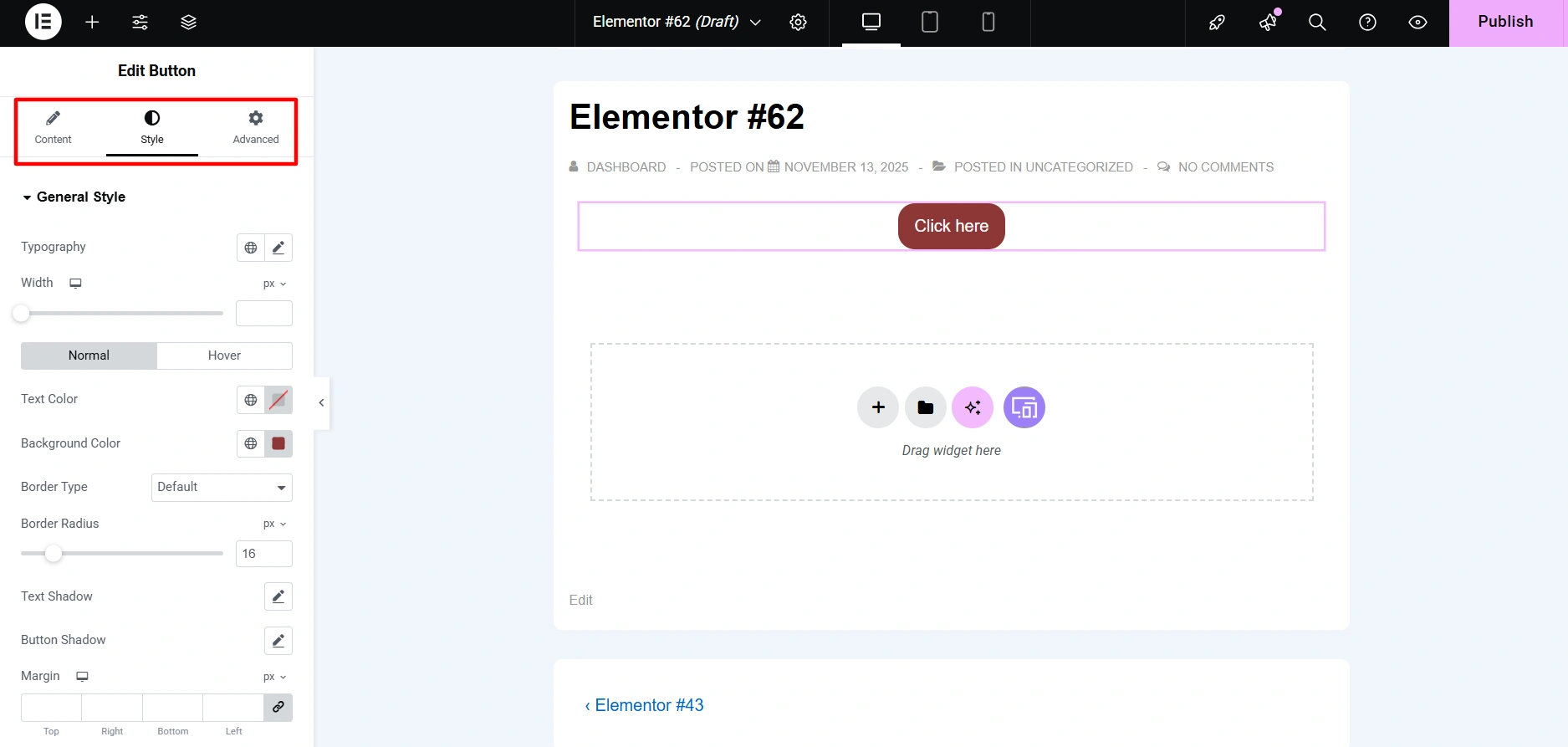Click the Click here button on canvas
1568x747 pixels.
(x=952, y=226)
